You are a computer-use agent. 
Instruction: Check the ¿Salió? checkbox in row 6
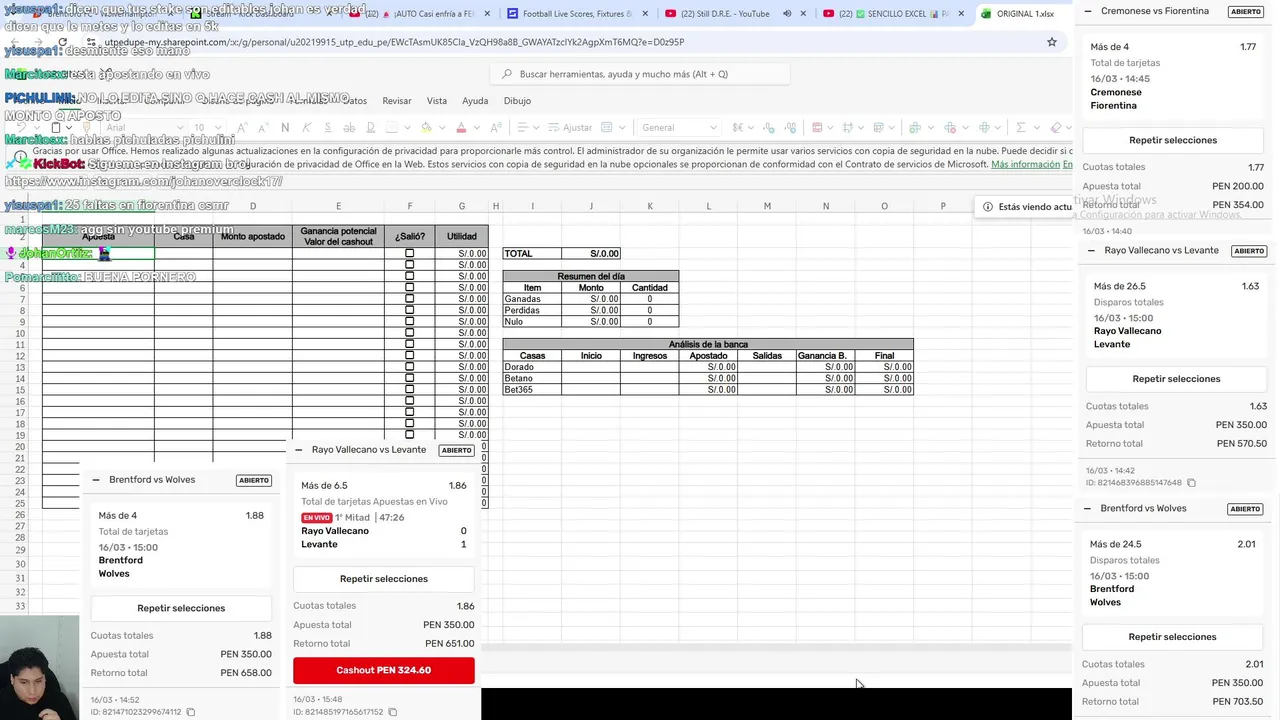pyautogui.click(x=409, y=287)
